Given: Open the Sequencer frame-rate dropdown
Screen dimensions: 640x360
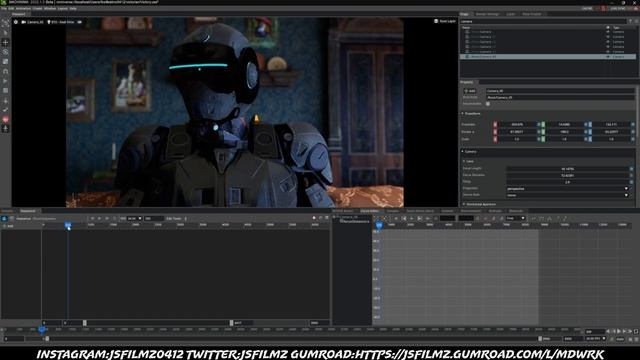Looking at the screenshot, I should pyautogui.click(x=135, y=219).
